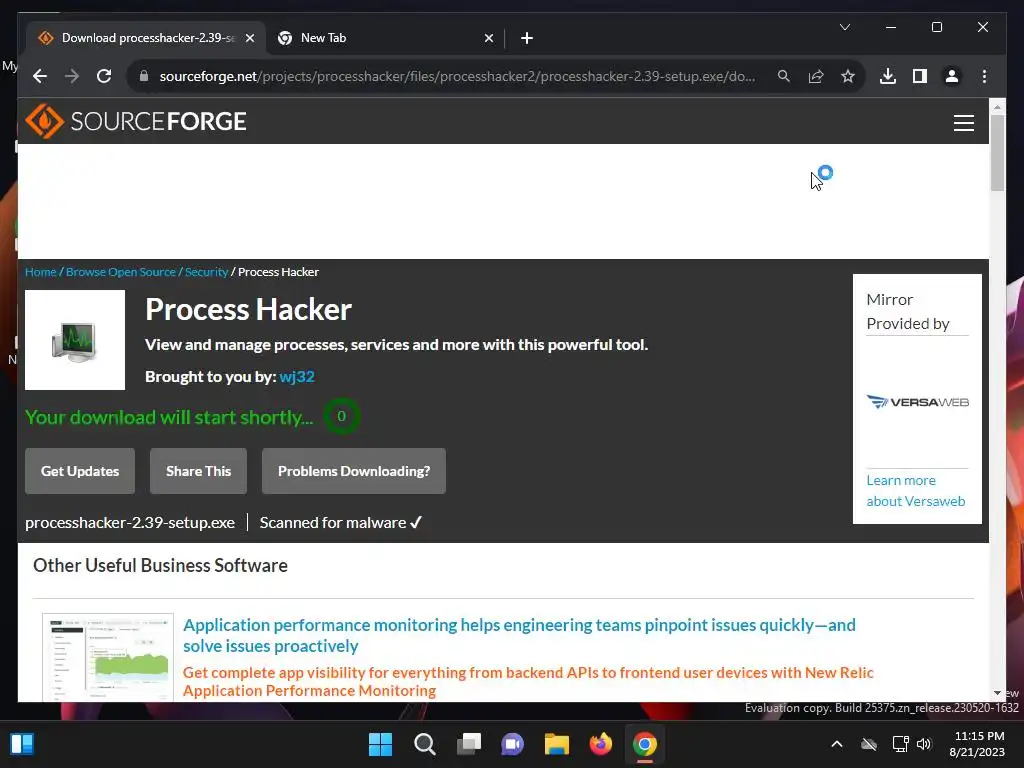This screenshot has height=768, width=1024.
Task: Click the scrollbar up arrow
Action: pos(997,106)
